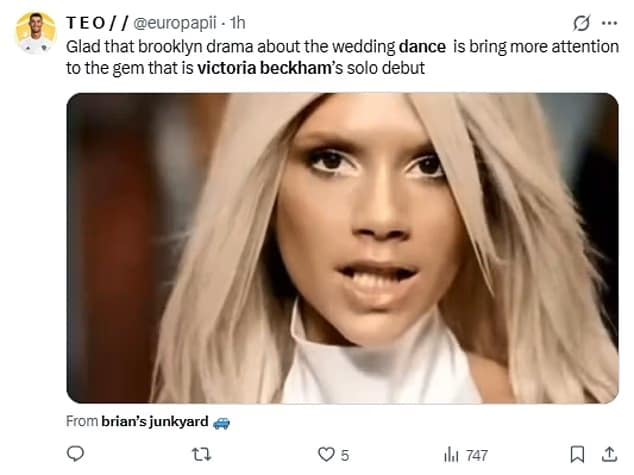
Task: Click the blue car emoji after junkyard
Action: pyautogui.click(x=222, y=421)
